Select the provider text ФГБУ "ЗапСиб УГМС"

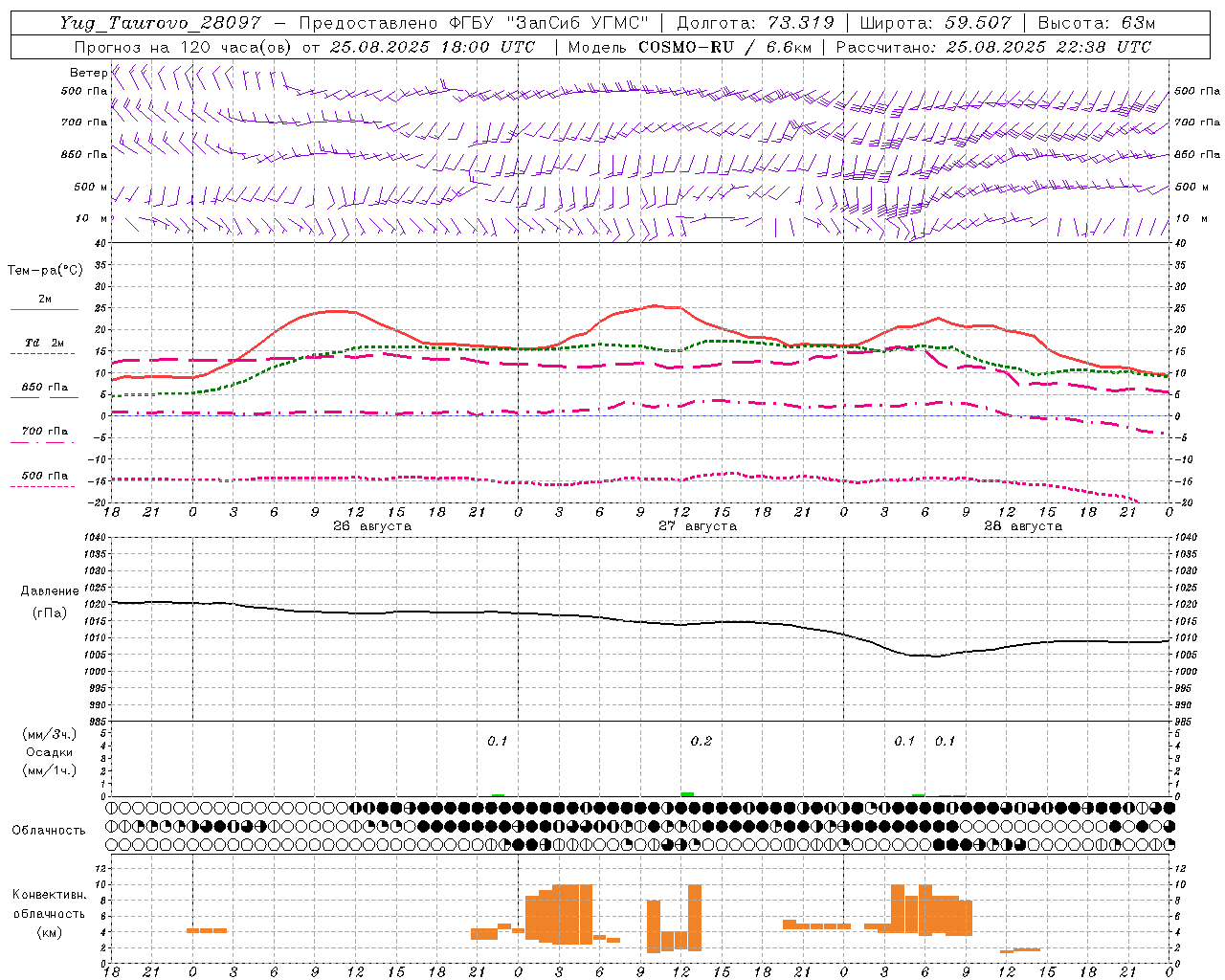pyautogui.click(x=547, y=23)
